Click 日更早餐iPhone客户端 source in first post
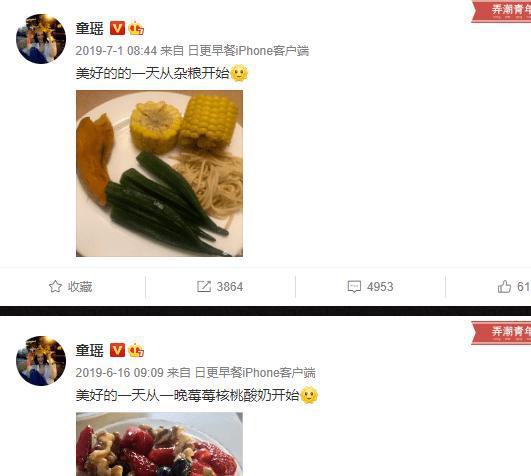 248,51
